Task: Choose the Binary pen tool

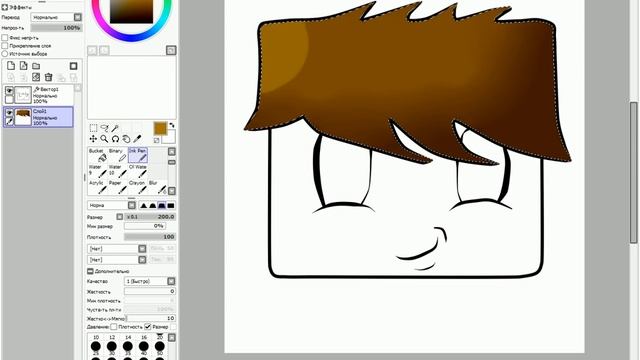Action: click(x=118, y=155)
